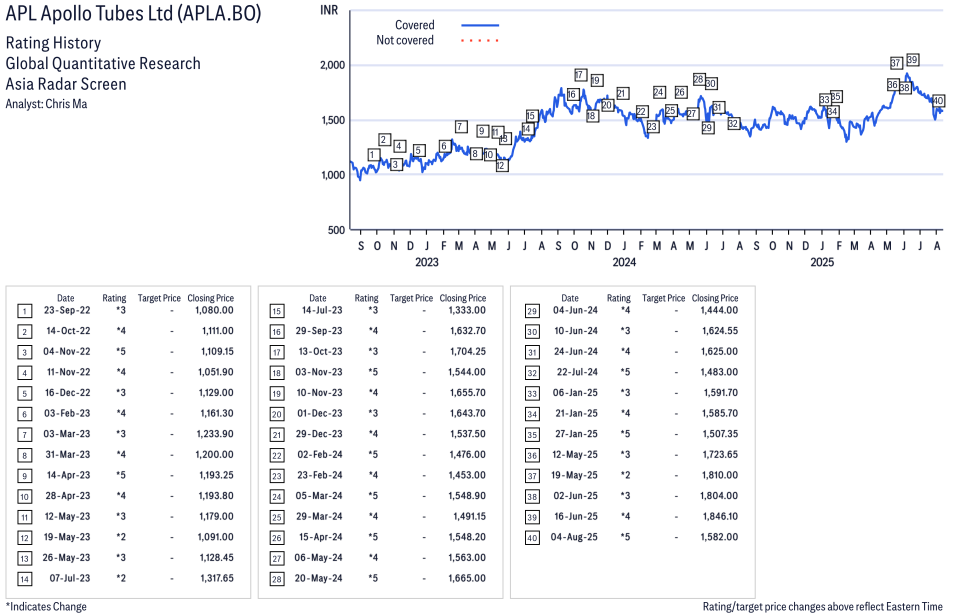The width and height of the screenshot is (954, 614).
Task: Click the '03-Feb-23' date cell
Action: click(x=67, y=413)
